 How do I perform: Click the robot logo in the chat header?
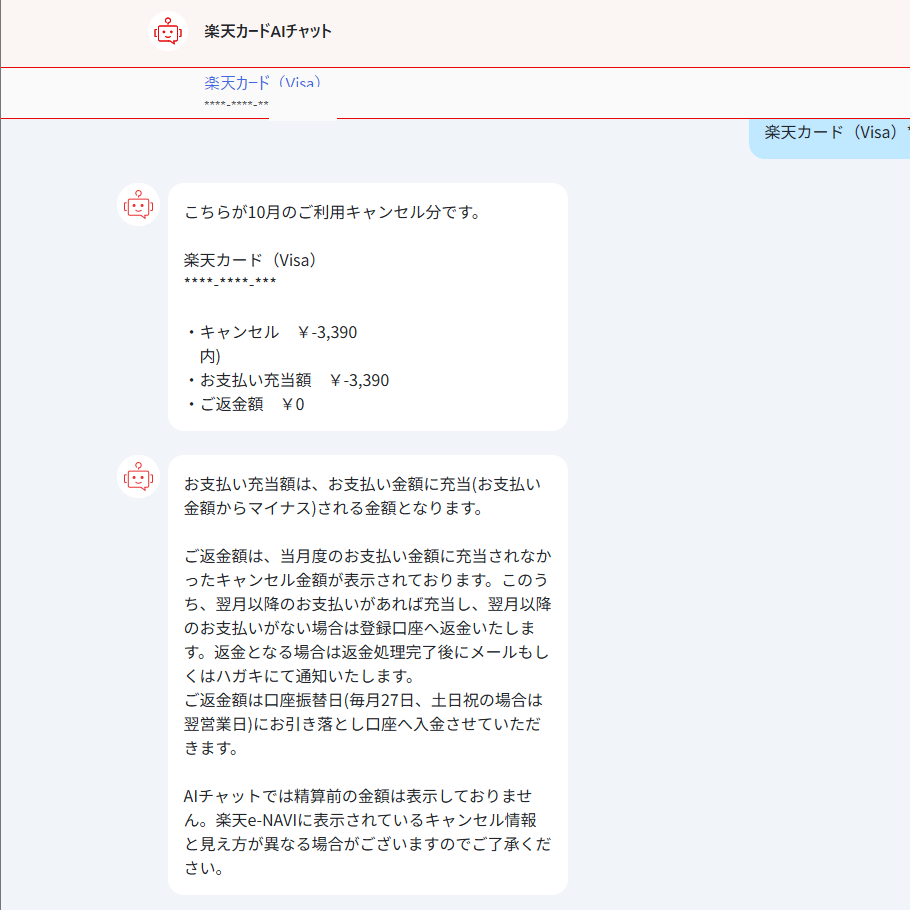(168, 31)
